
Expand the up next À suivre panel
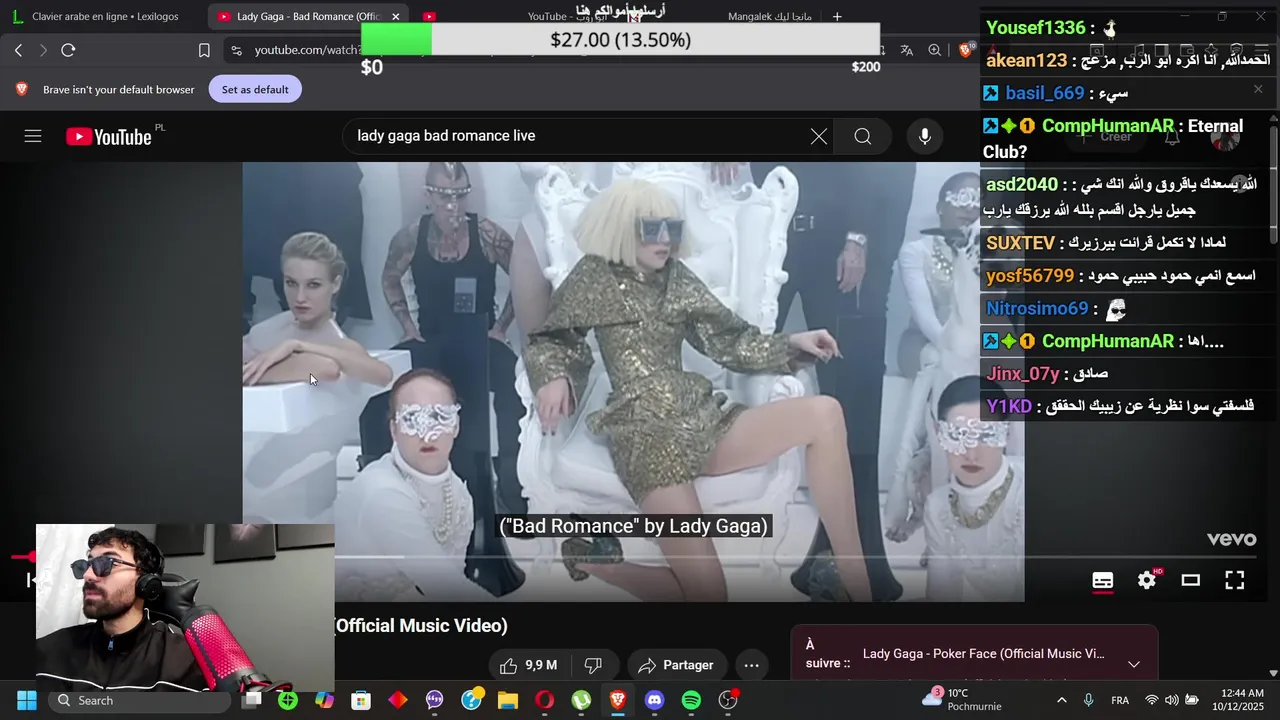point(1134,664)
